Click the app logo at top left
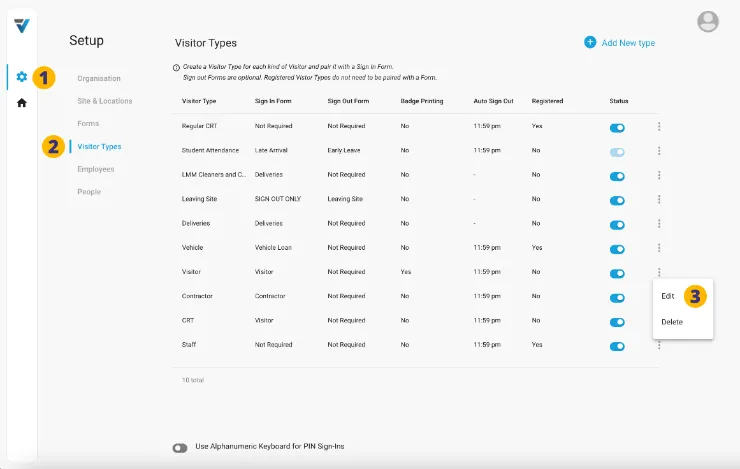The image size is (740, 469). (21, 25)
